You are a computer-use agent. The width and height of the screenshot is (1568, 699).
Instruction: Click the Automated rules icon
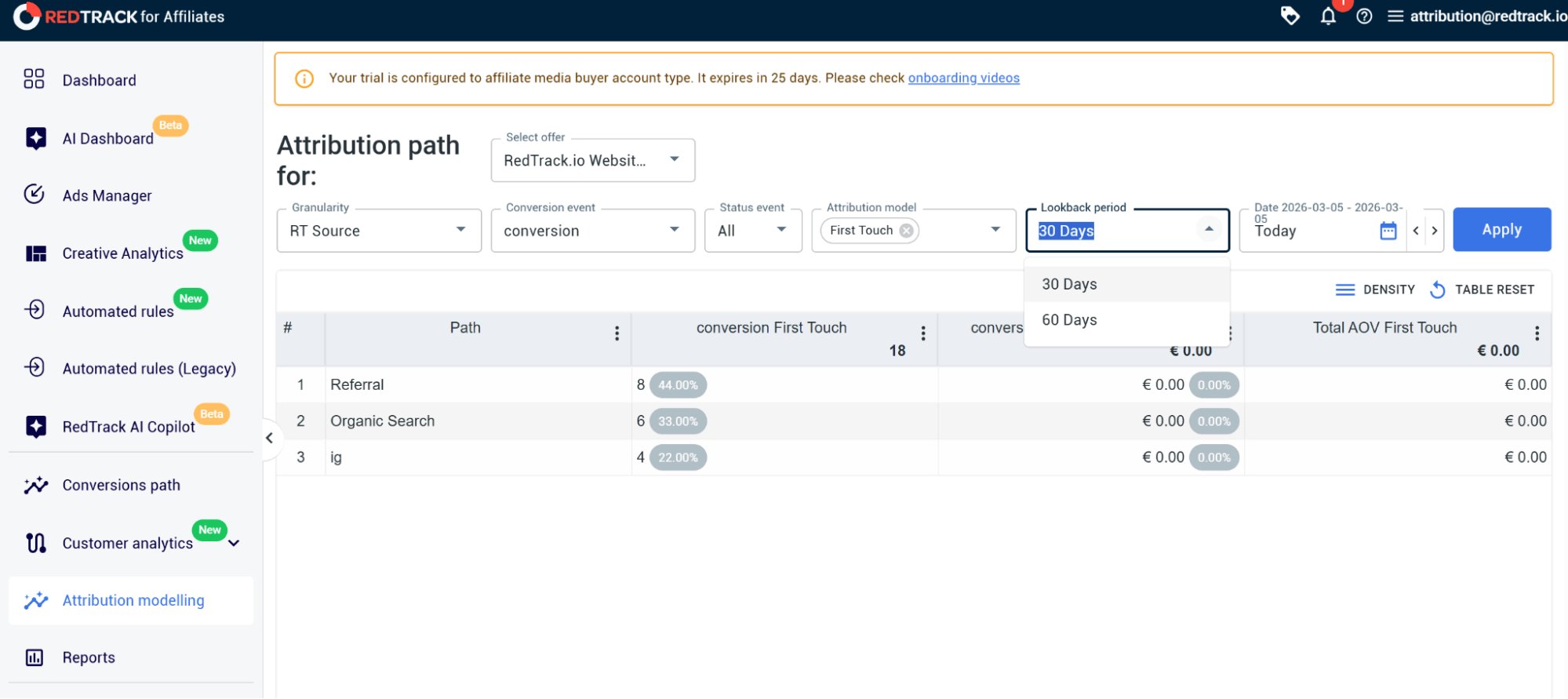(x=35, y=310)
